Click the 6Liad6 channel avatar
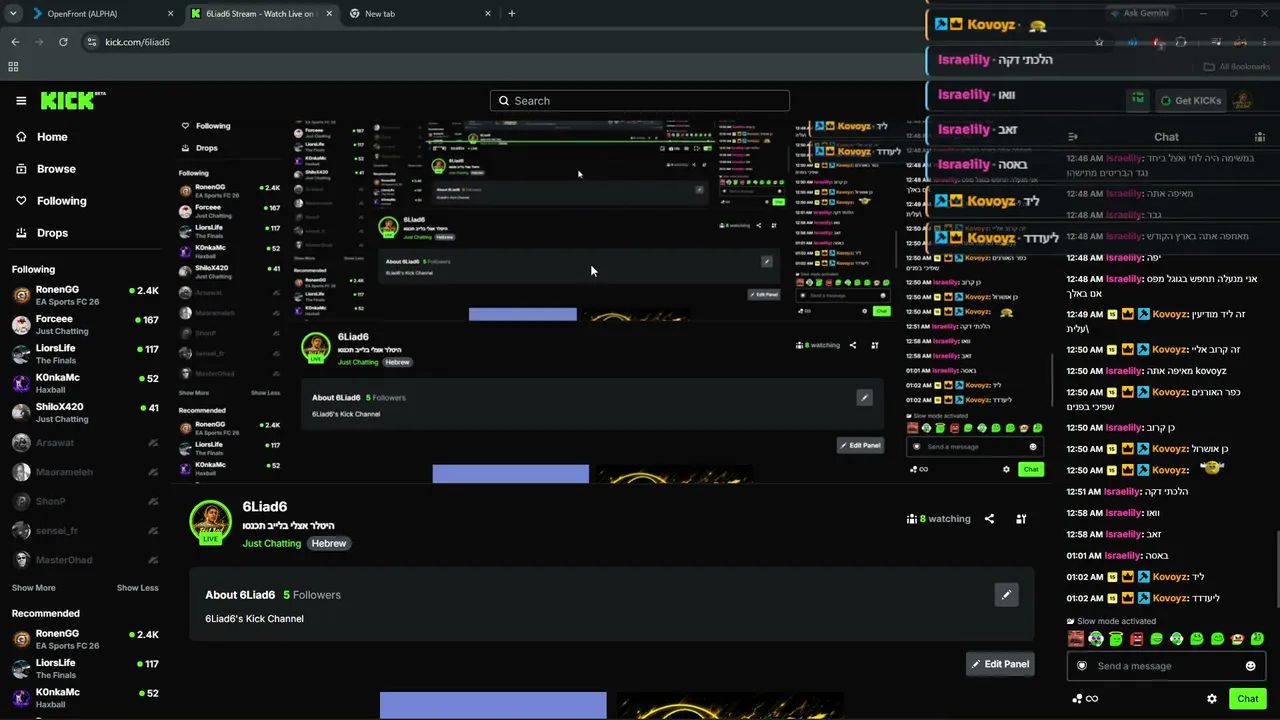Viewport: 1280px width, 720px height. click(211, 522)
